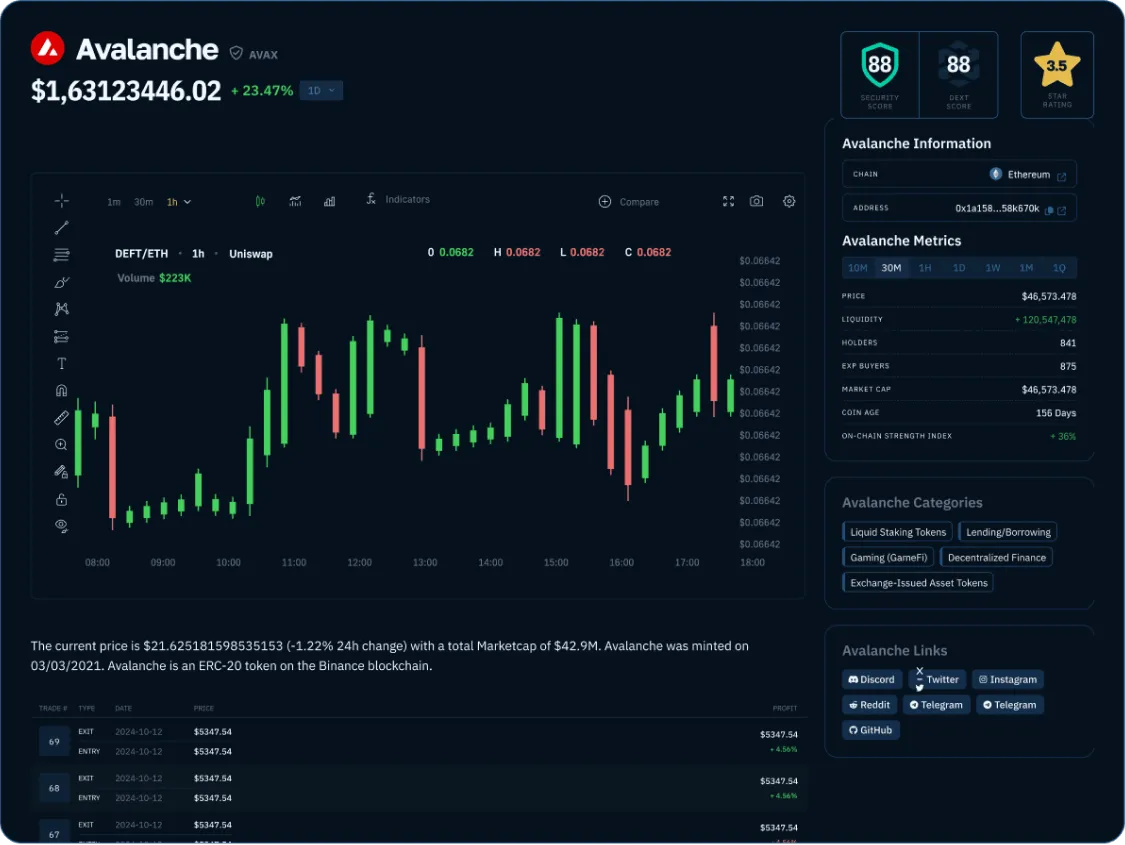
Task: Switch to line chart type icon
Action: coord(295,202)
